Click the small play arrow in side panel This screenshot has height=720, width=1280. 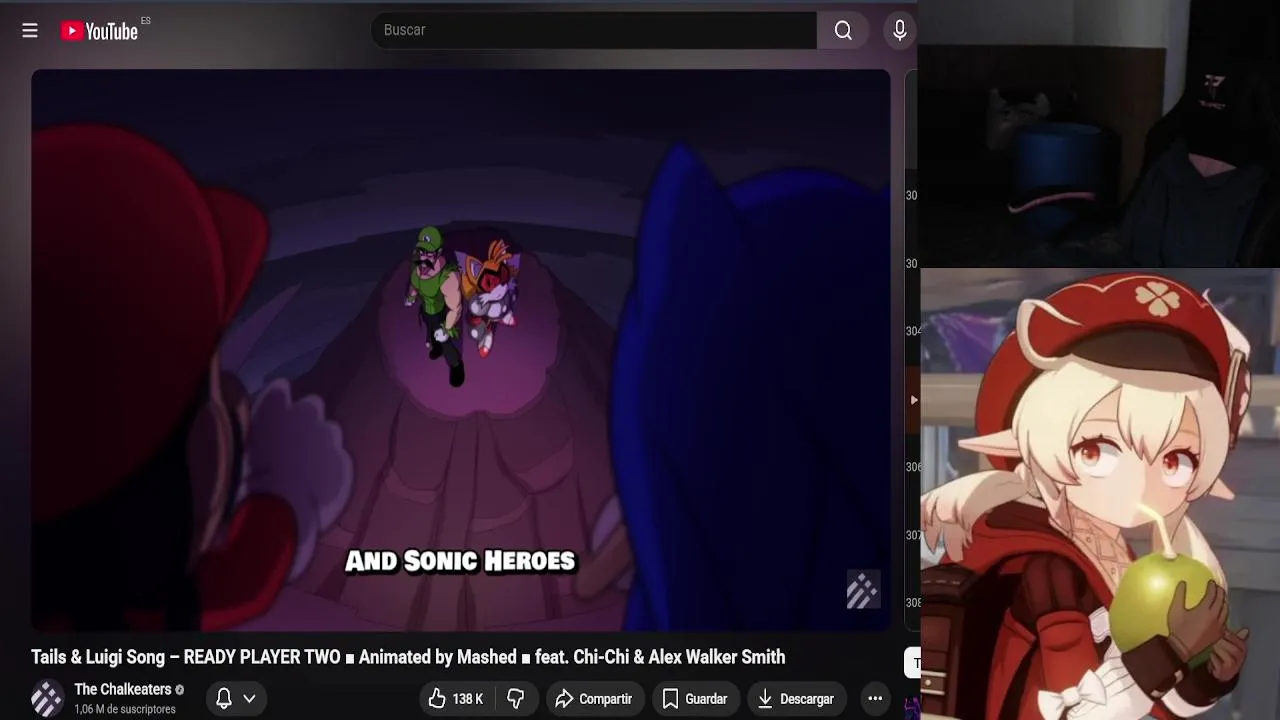[913, 400]
